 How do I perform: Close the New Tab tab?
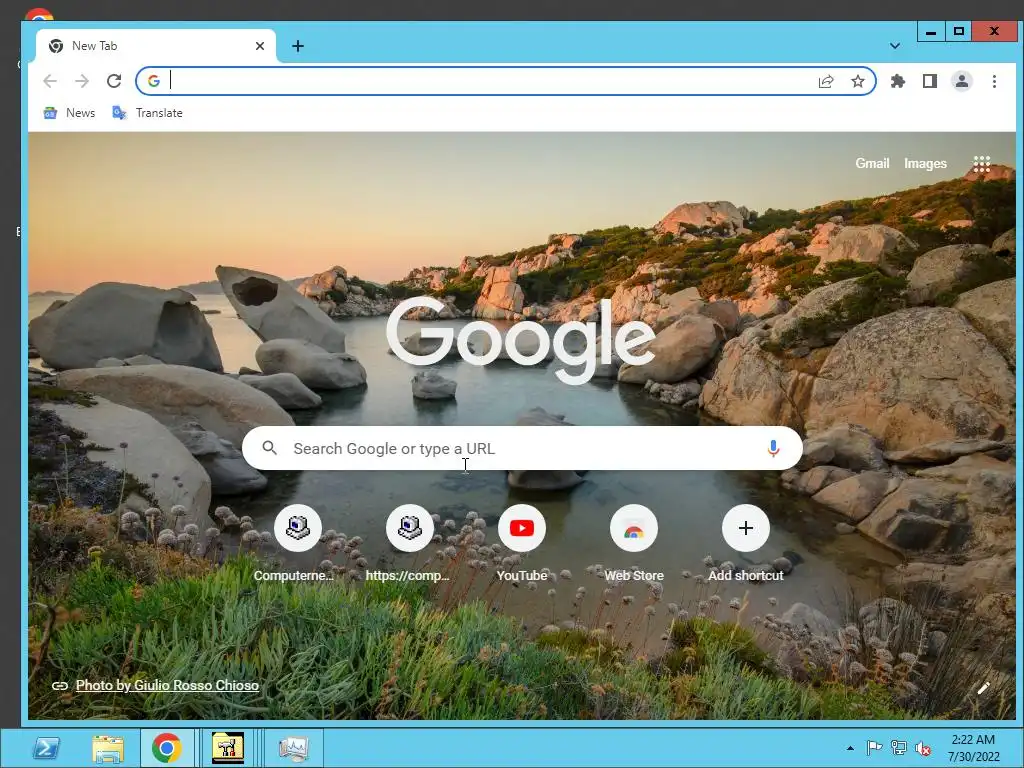tap(260, 46)
